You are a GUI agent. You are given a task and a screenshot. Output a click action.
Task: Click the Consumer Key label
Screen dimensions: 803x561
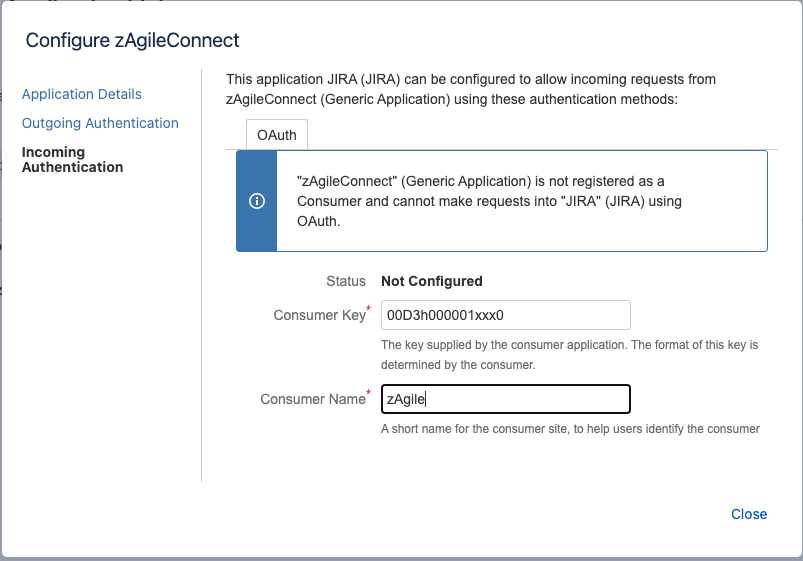(318, 315)
